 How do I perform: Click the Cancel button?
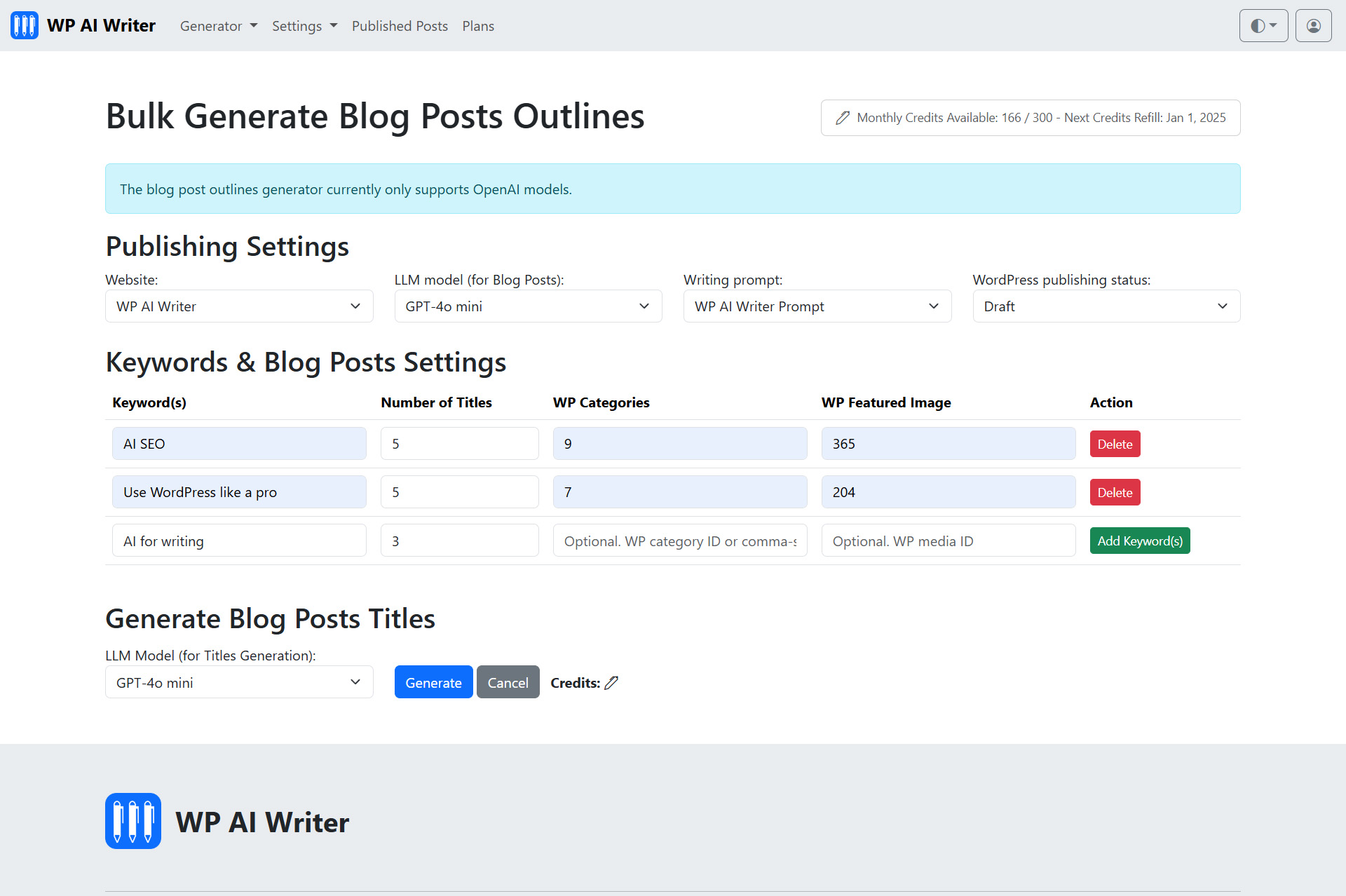[508, 681]
